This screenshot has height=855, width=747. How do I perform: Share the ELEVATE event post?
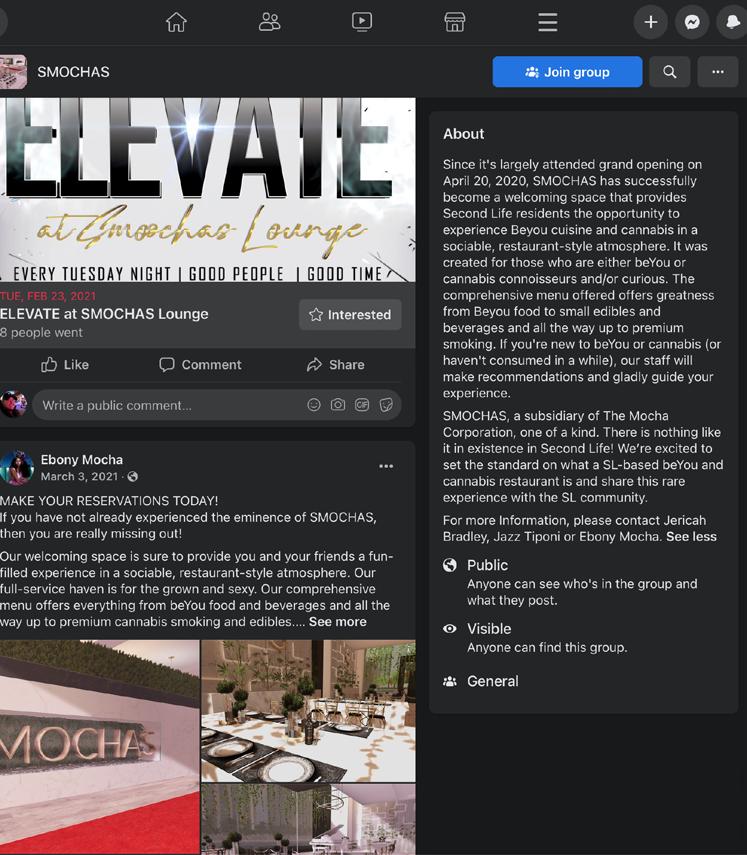click(x=335, y=365)
